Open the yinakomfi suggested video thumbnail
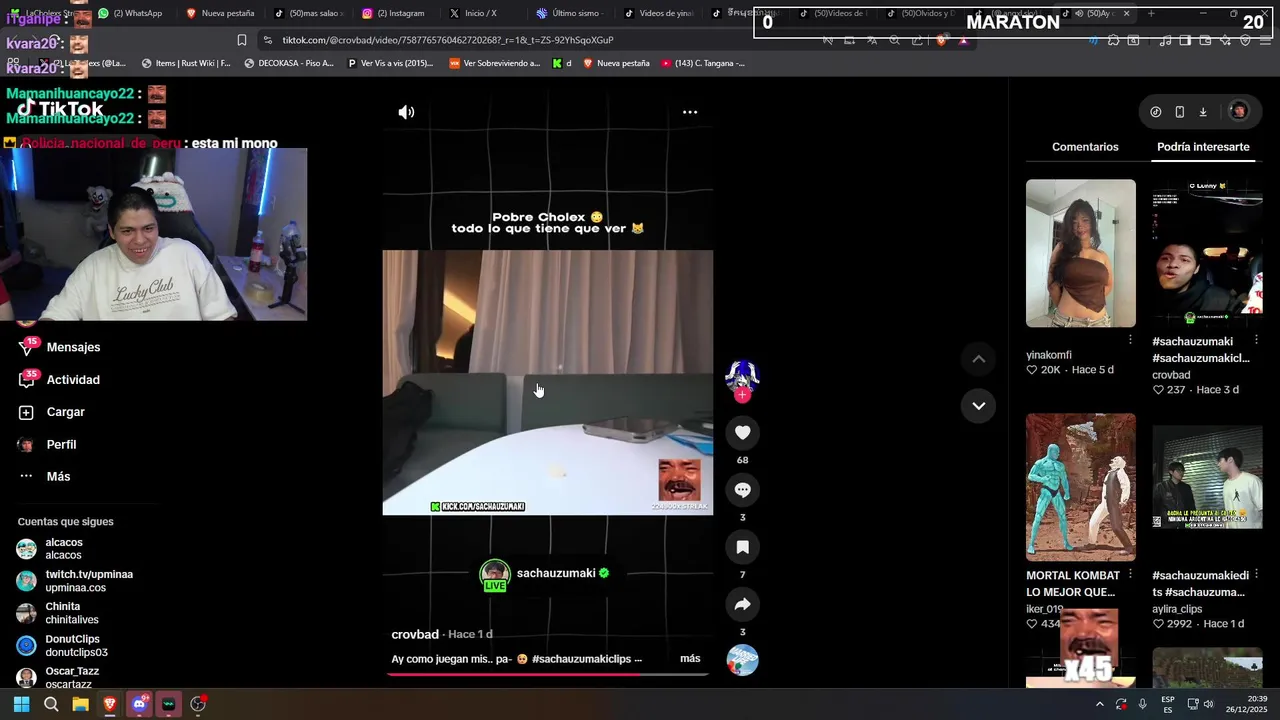 pyautogui.click(x=1081, y=253)
